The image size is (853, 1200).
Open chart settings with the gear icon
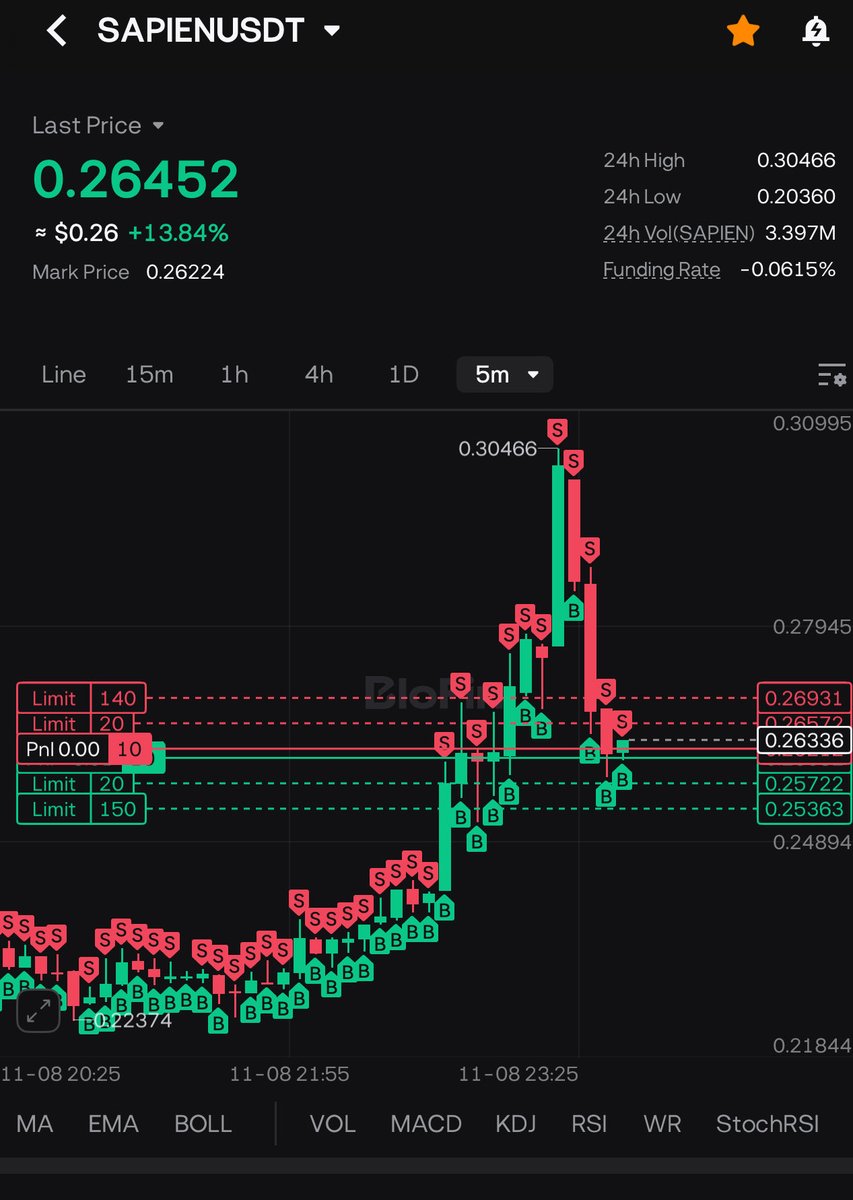[x=831, y=375]
